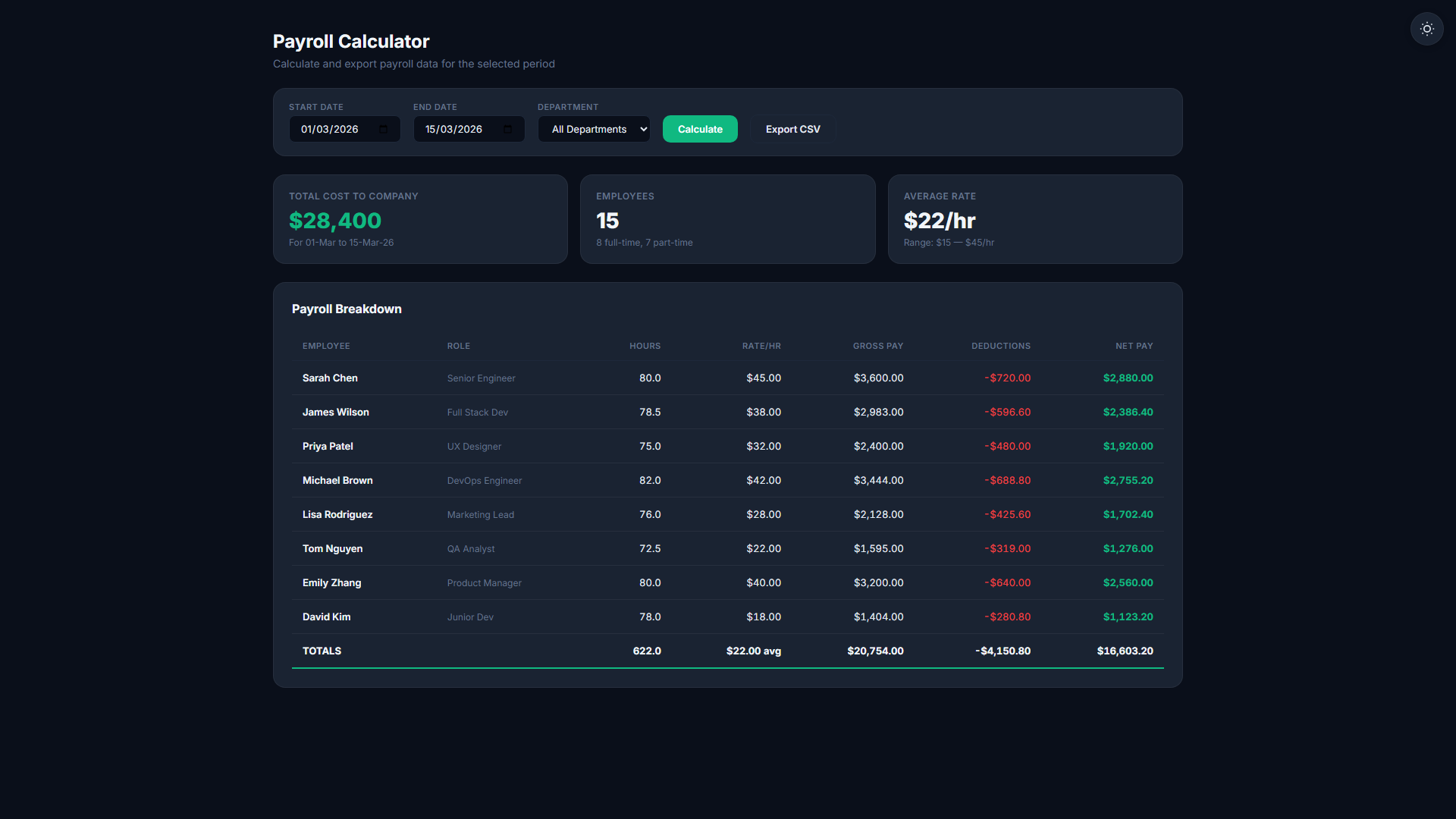Select James Wilson in the table
Screen dimensions: 1456x819
(x=336, y=412)
